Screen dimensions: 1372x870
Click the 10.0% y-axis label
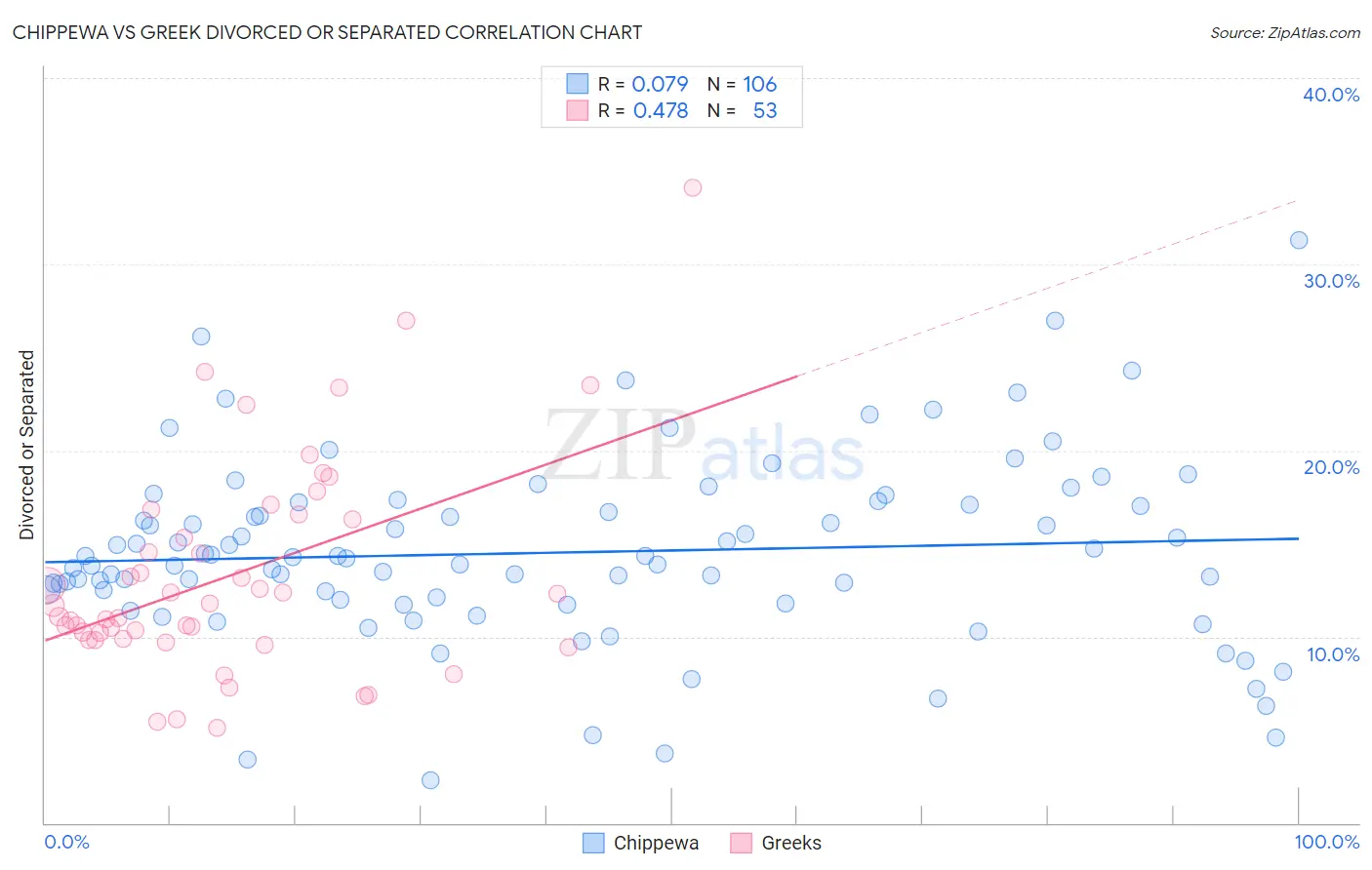click(x=1333, y=654)
